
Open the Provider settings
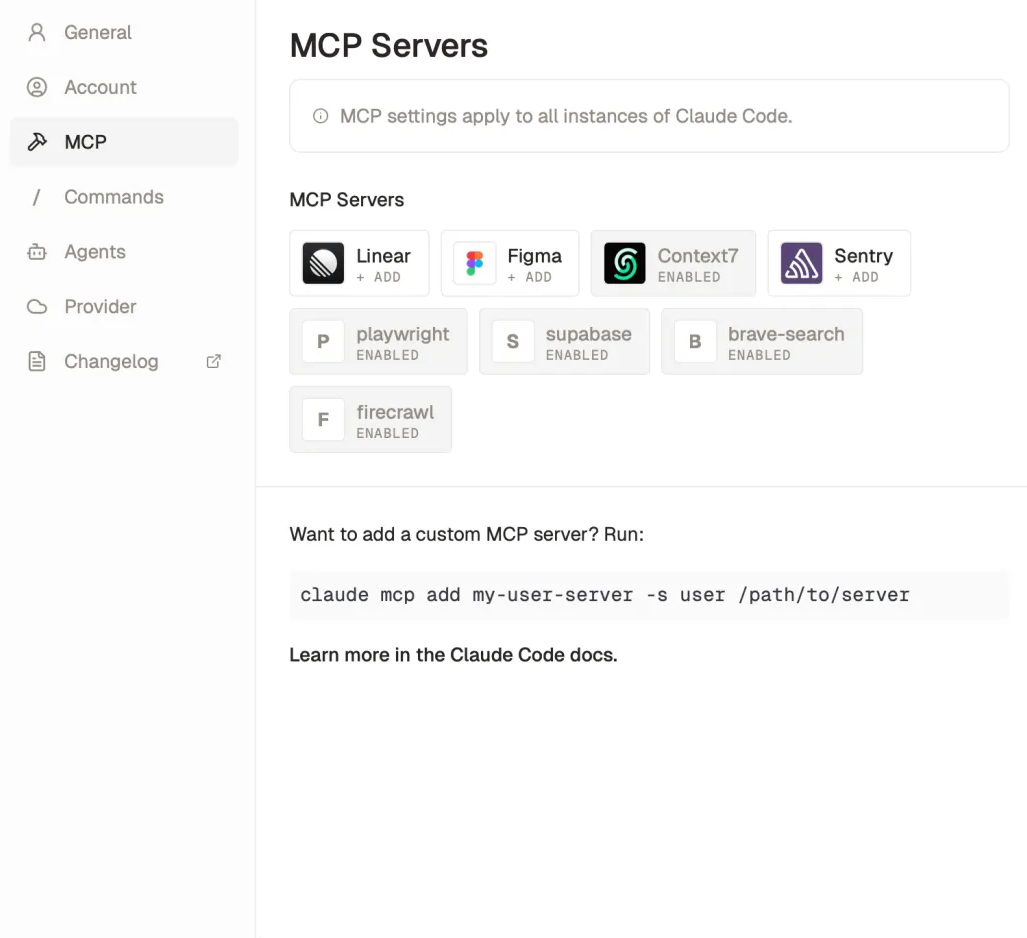(124, 307)
